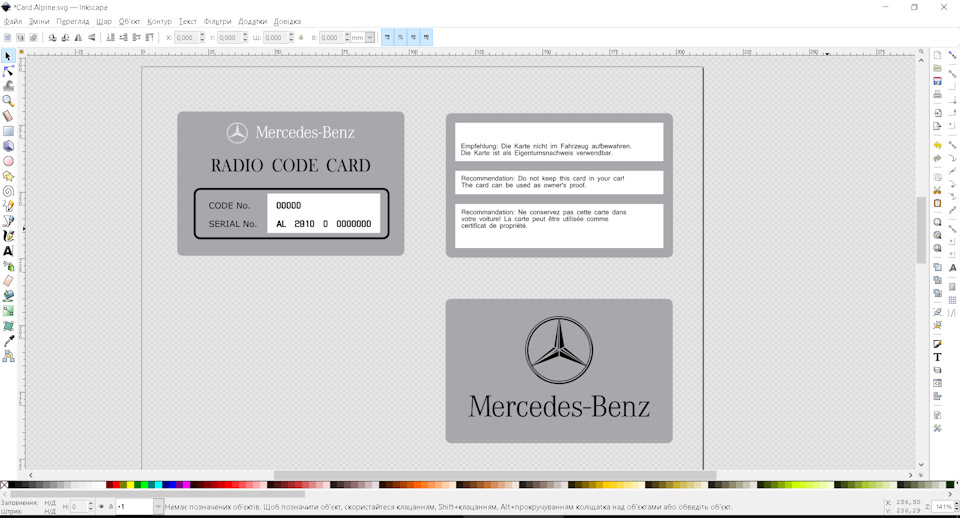Select the Text tool in toolbox
Image resolution: width=960 pixels, height=518 pixels.
[8, 251]
